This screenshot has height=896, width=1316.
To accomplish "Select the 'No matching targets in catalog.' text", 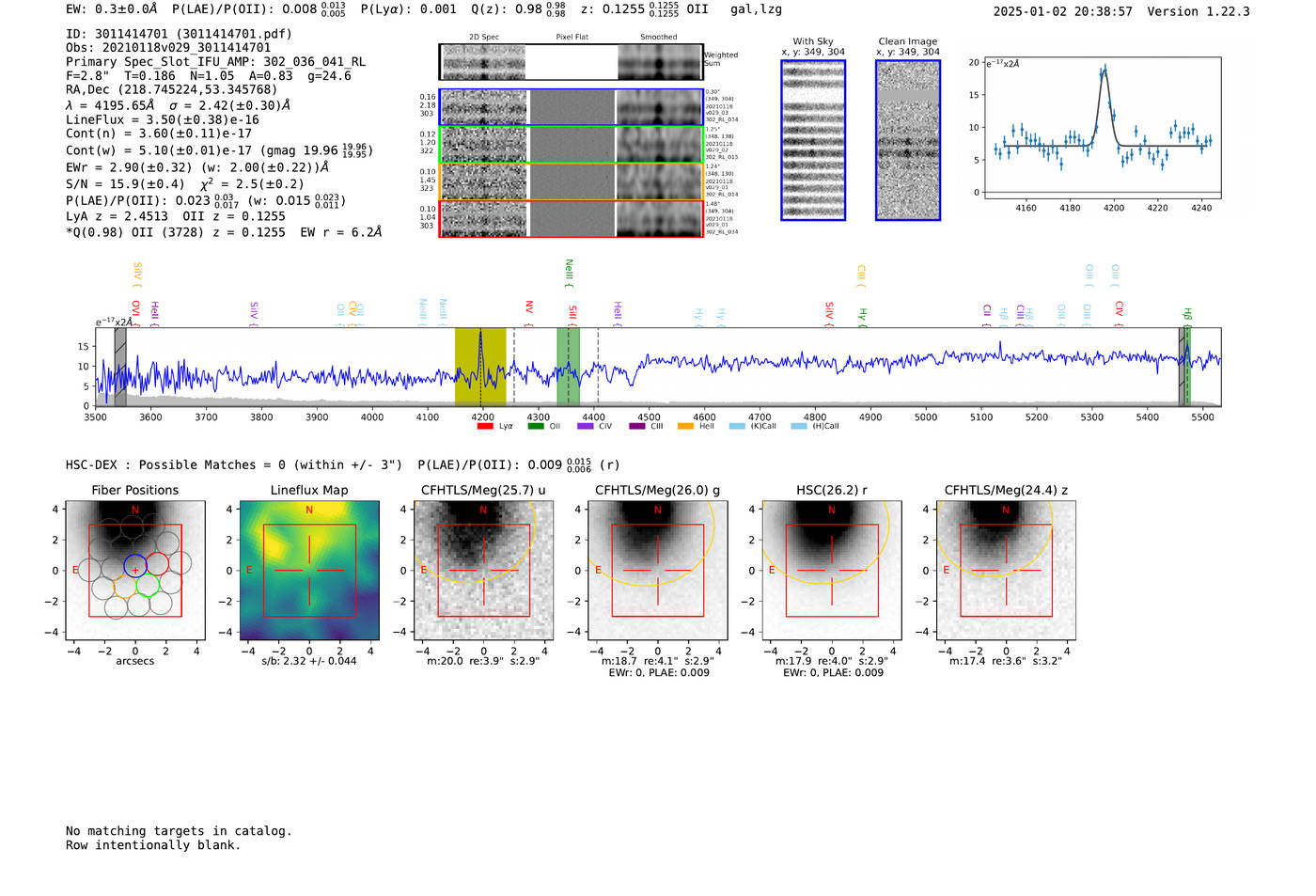I will click(x=179, y=831).
